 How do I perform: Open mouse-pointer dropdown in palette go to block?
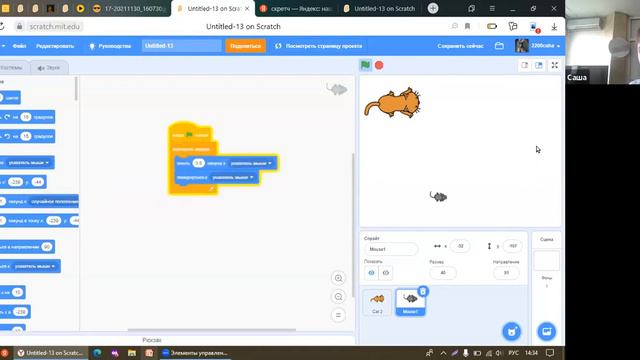(28, 163)
